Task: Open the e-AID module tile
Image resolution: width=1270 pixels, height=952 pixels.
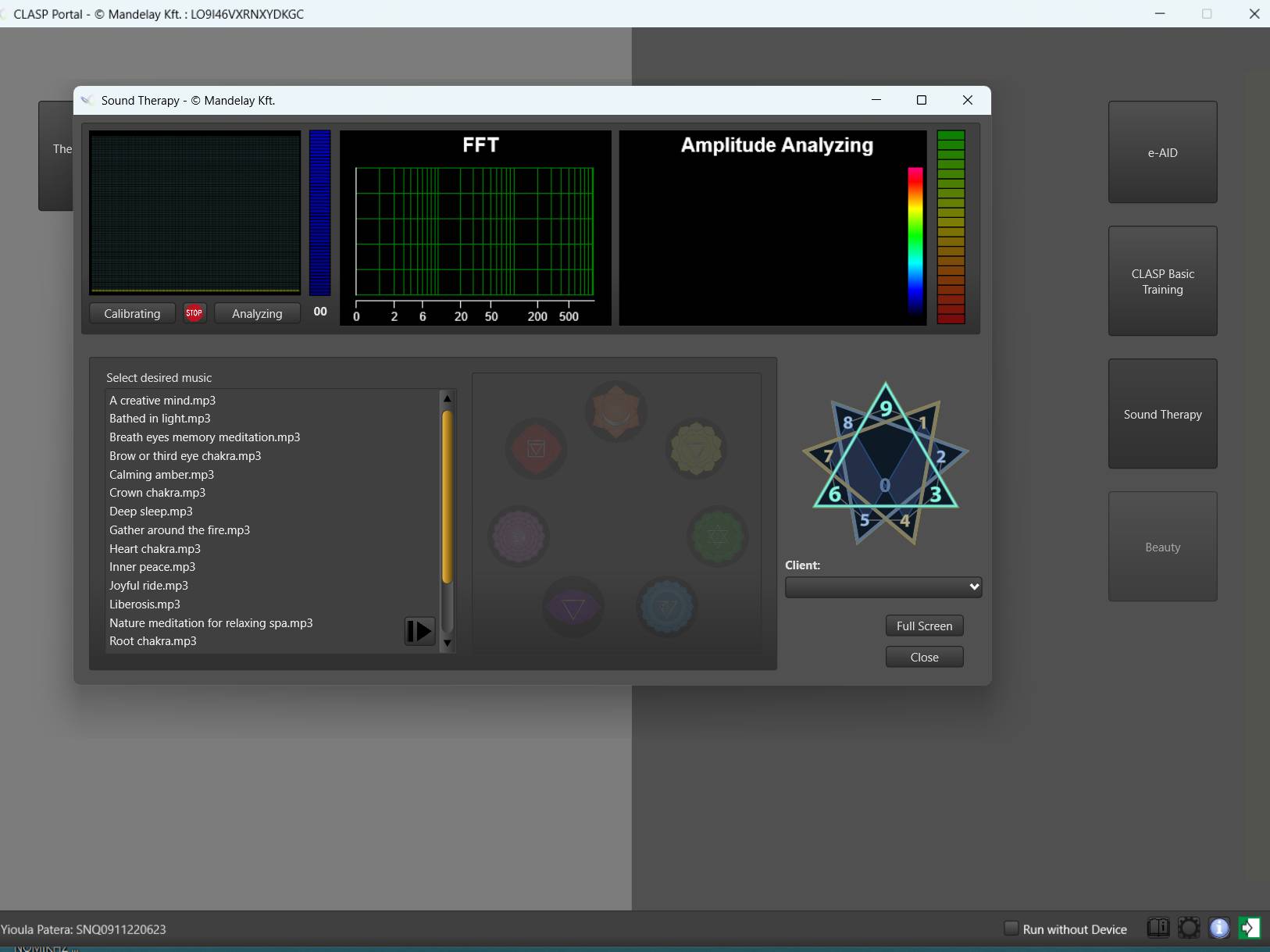Action: click(x=1162, y=153)
